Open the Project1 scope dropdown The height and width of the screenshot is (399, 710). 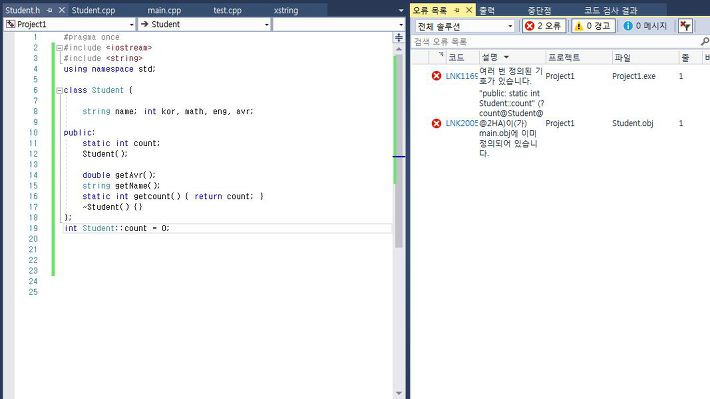(70, 24)
